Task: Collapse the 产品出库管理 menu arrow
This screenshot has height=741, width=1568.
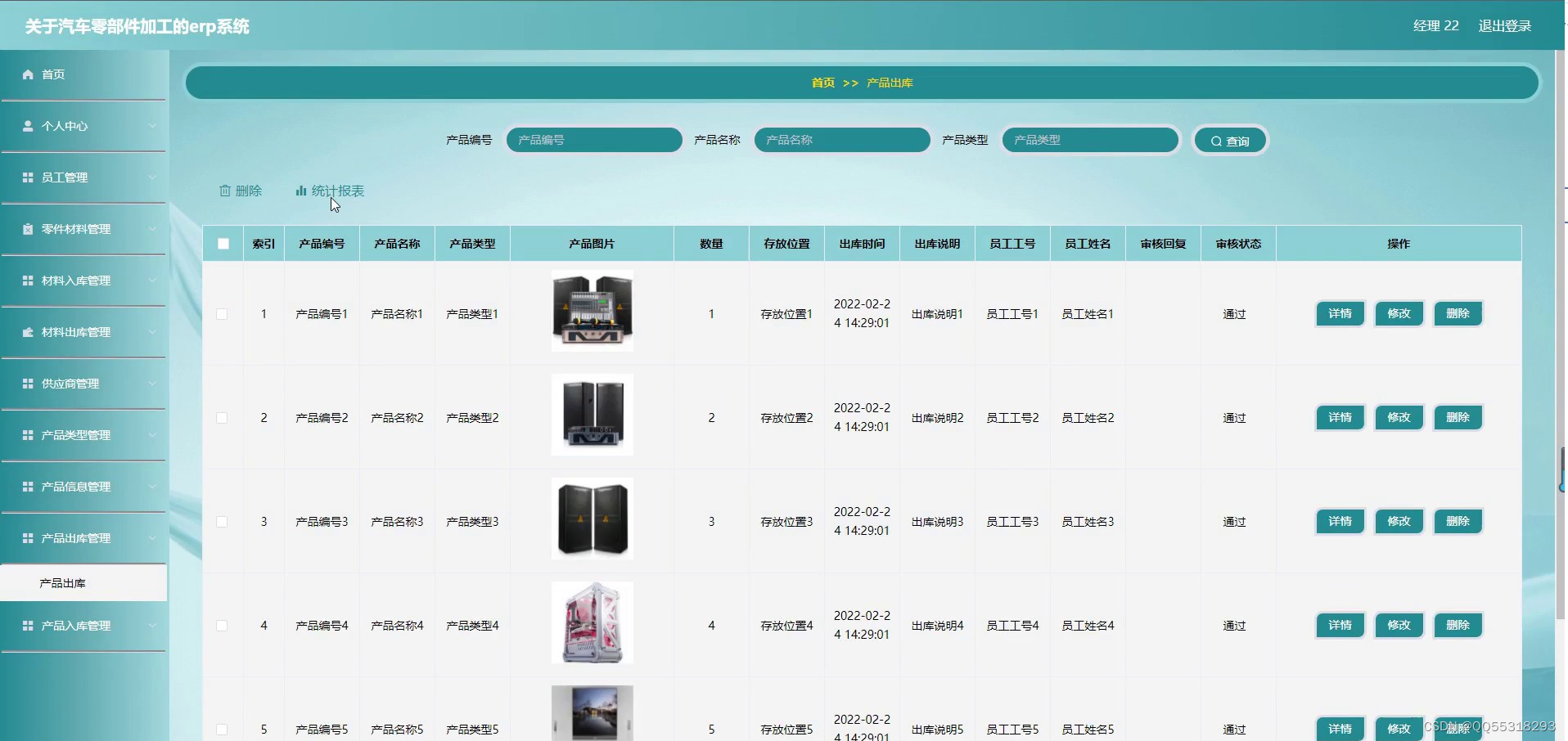Action: (x=152, y=538)
